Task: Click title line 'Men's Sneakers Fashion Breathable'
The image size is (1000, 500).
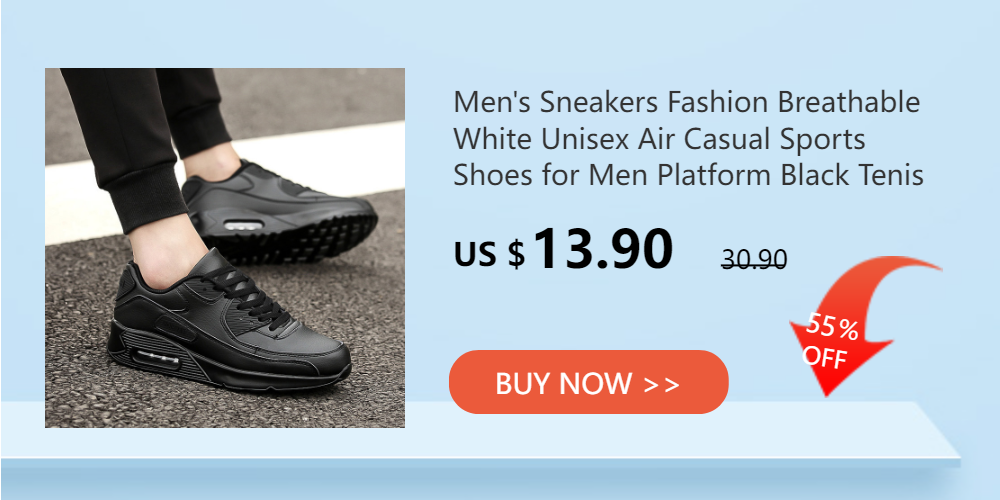Action: coord(687,102)
